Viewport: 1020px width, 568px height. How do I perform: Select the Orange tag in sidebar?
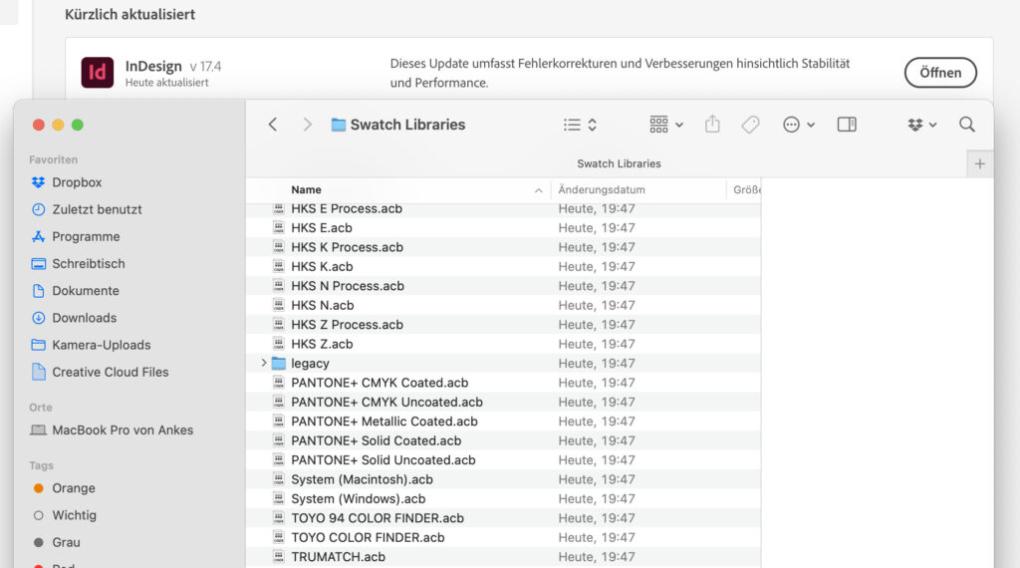click(x=73, y=488)
